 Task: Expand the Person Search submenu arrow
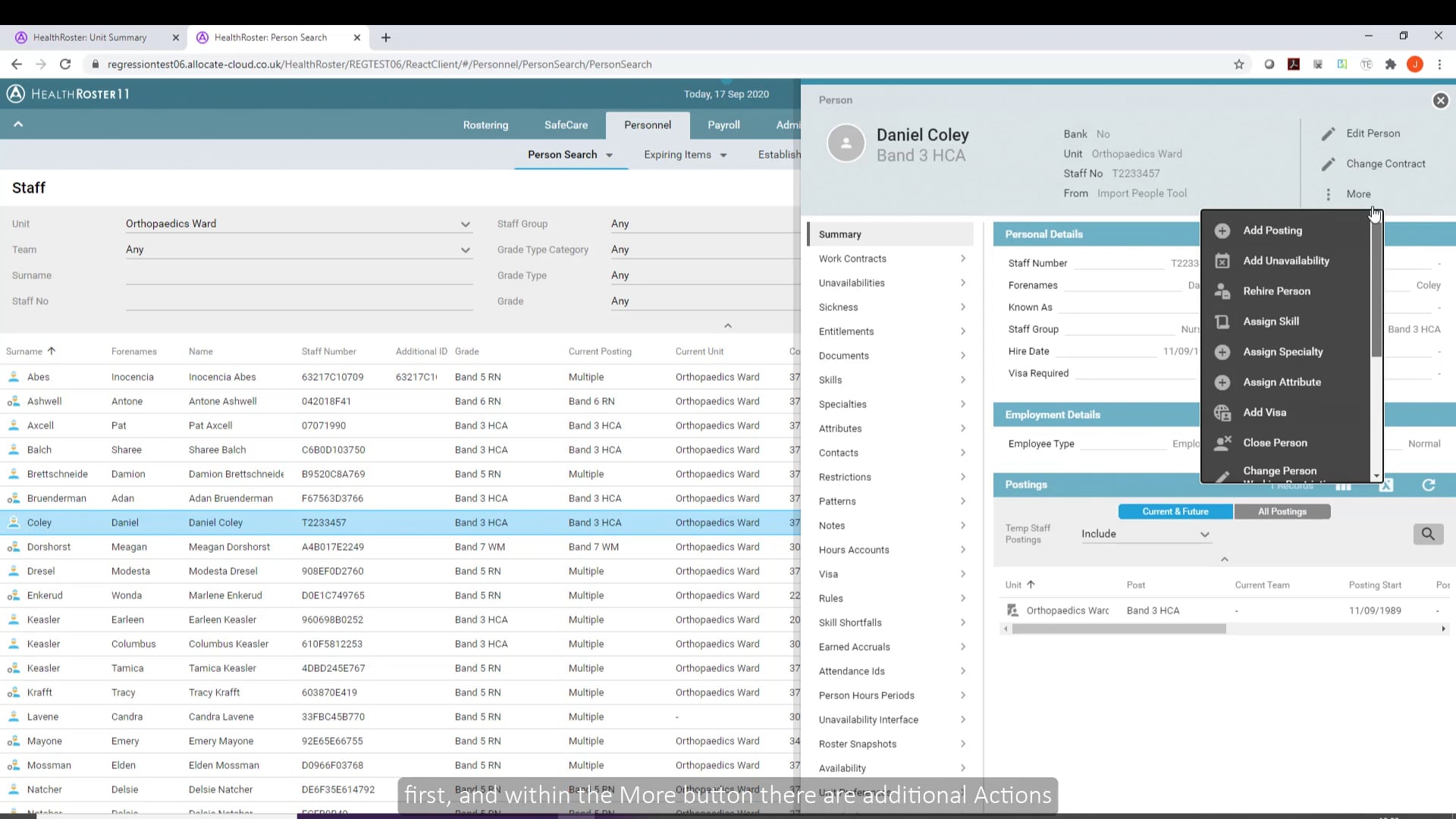pyautogui.click(x=609, y=155)
